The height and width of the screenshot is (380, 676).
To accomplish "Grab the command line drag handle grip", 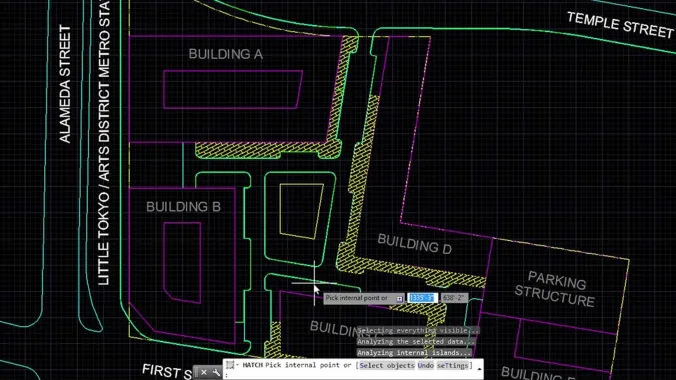I will point(196,372).
